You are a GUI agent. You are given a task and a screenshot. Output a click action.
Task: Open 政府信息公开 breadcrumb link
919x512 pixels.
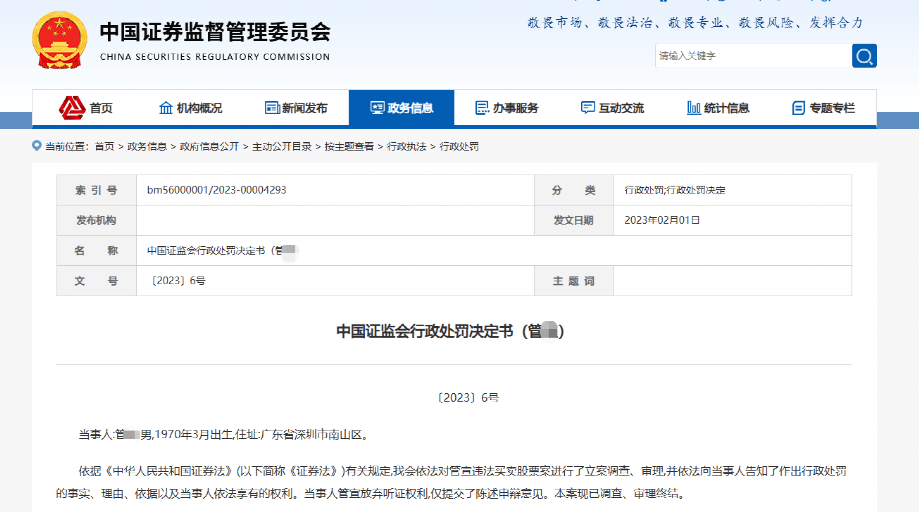(209, 146)
